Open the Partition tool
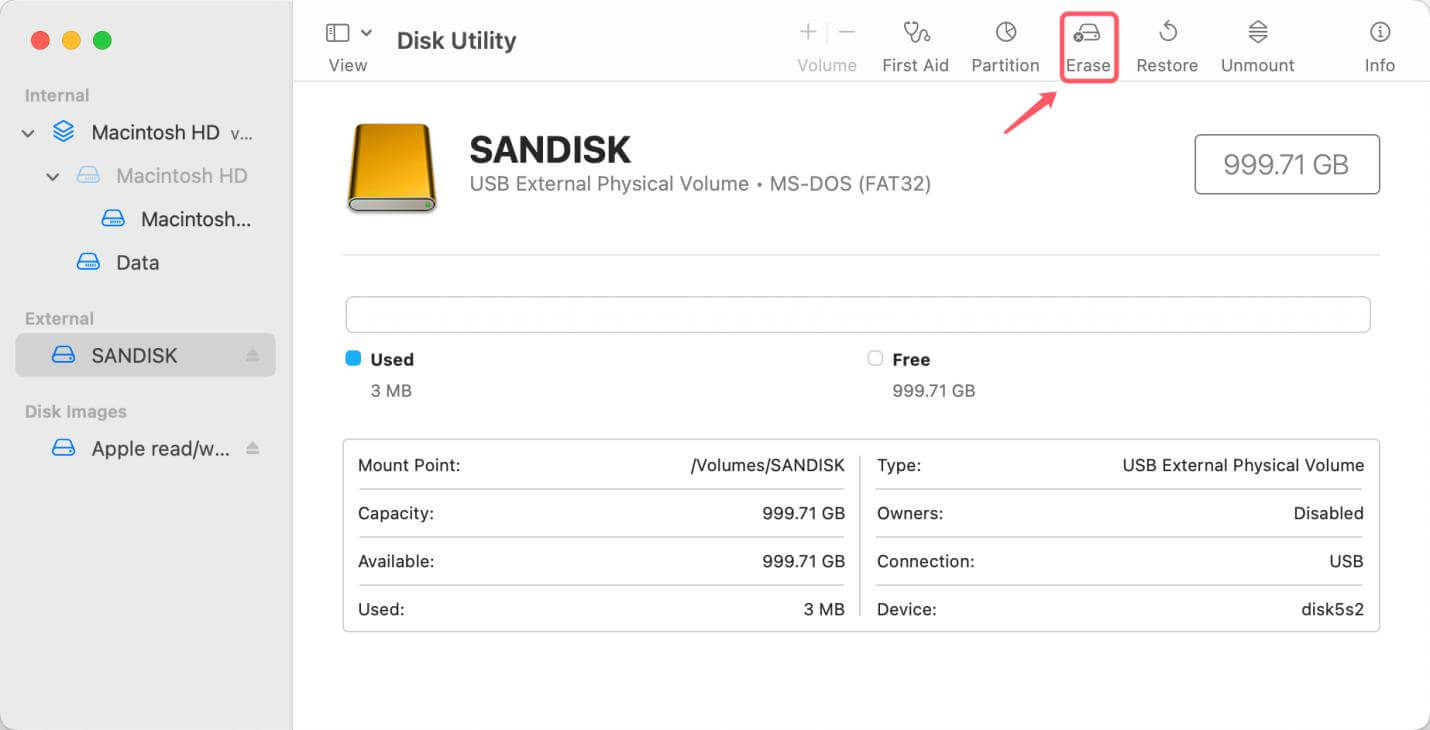Image resolution: width=1430 pixels, height=730 pixels. [x=1005, y=40]
